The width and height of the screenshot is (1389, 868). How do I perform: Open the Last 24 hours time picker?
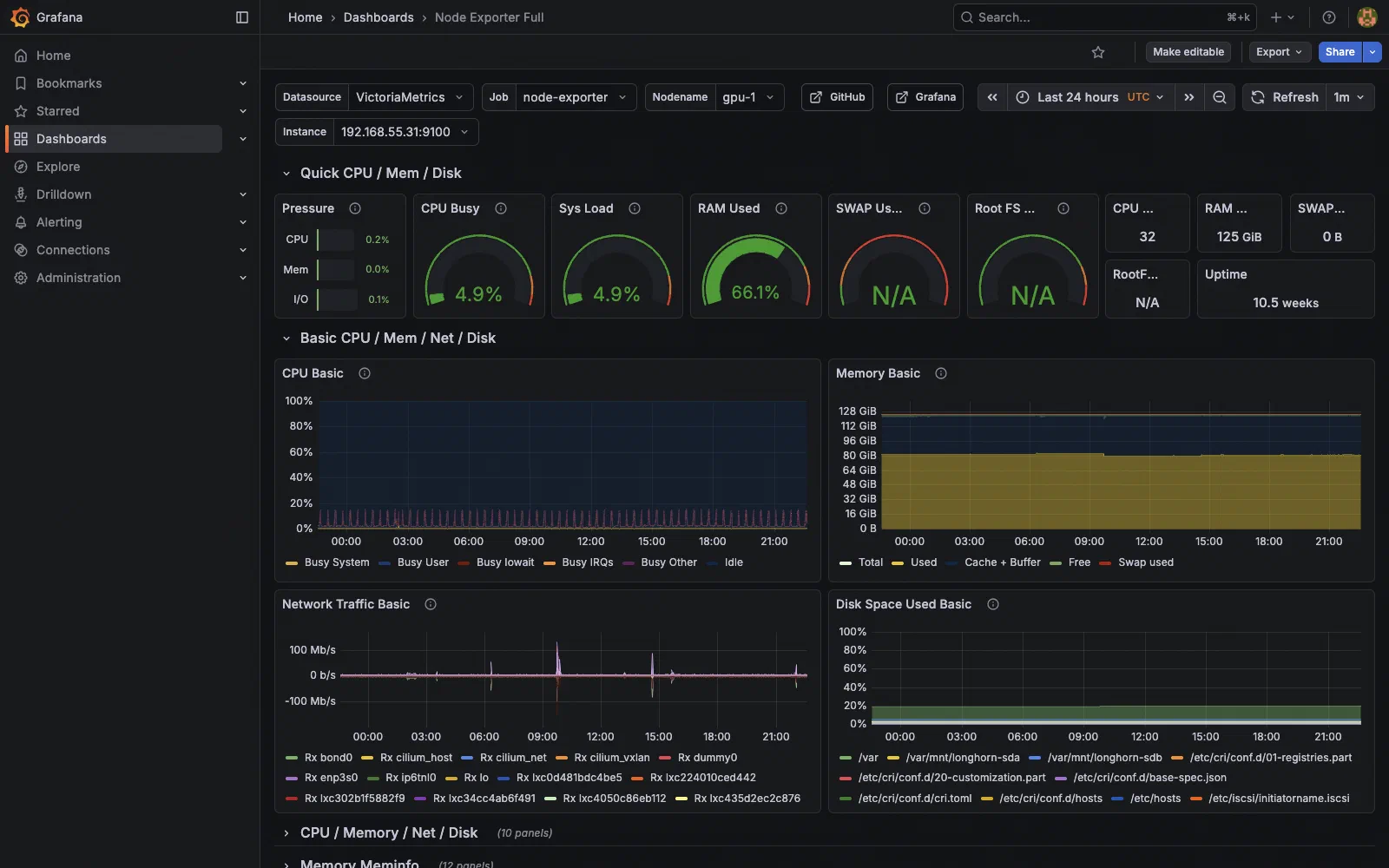point(1091,97)
